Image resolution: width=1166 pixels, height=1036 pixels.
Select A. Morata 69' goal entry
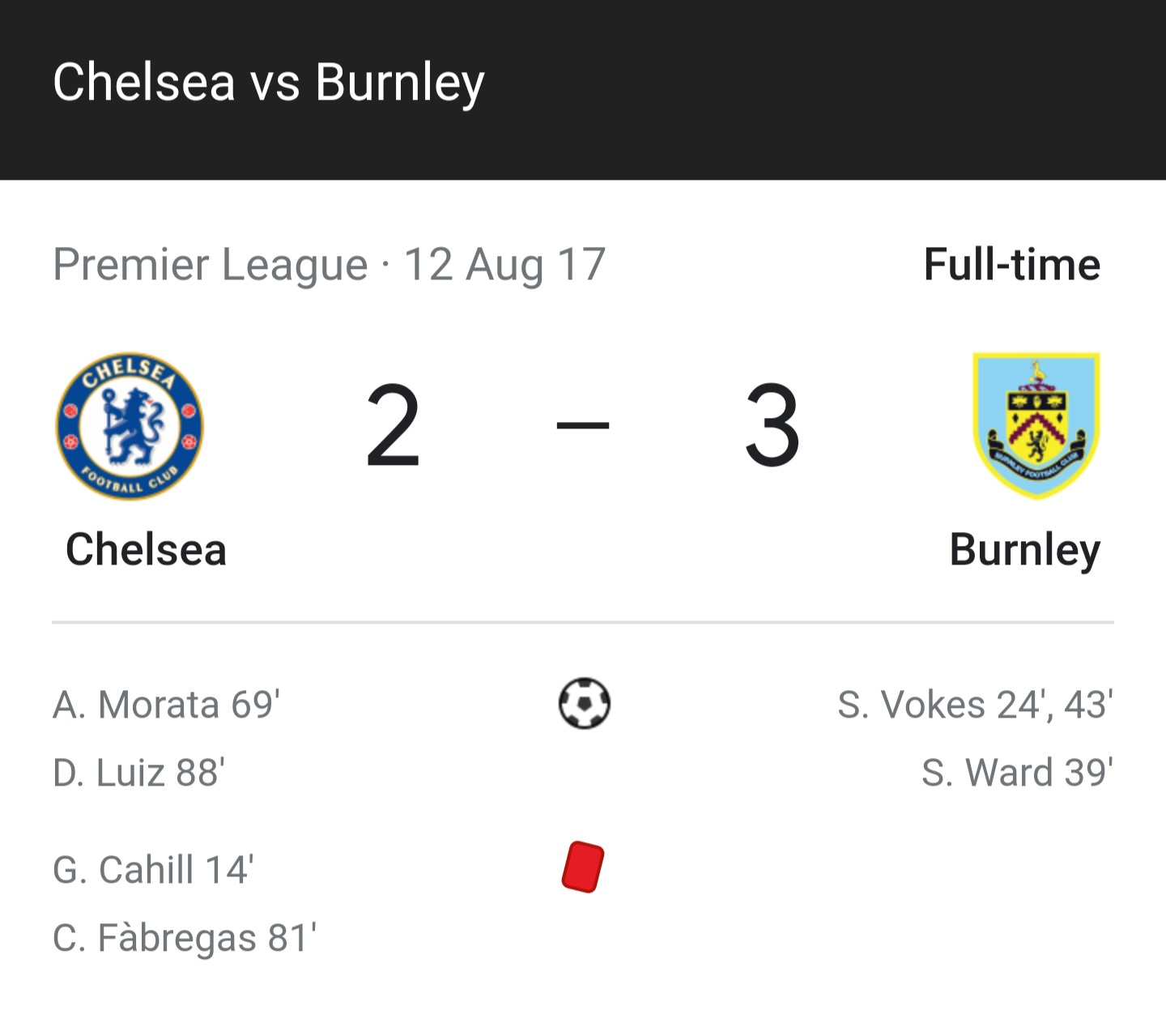point(167,705)
